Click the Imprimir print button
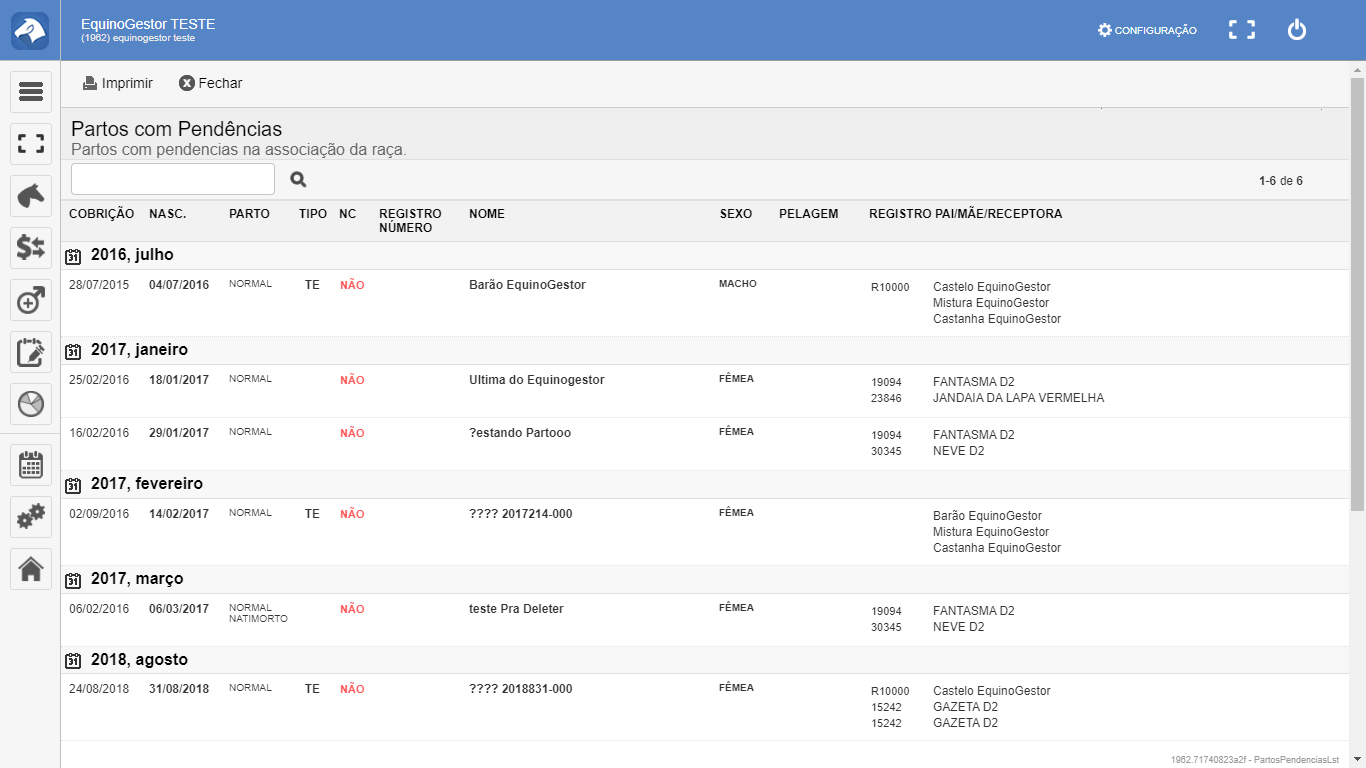1366x768 pixels. pos(118,83)
